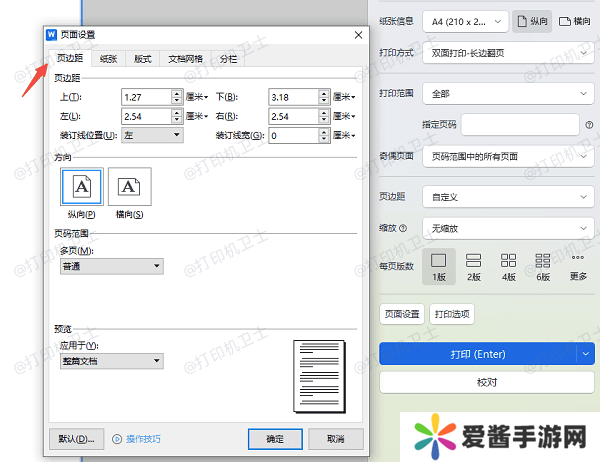The width and height of the screenshot is (600, 462).
Task: Toggle 横向 orientation in print panel
Action: (x=573, y=20)
